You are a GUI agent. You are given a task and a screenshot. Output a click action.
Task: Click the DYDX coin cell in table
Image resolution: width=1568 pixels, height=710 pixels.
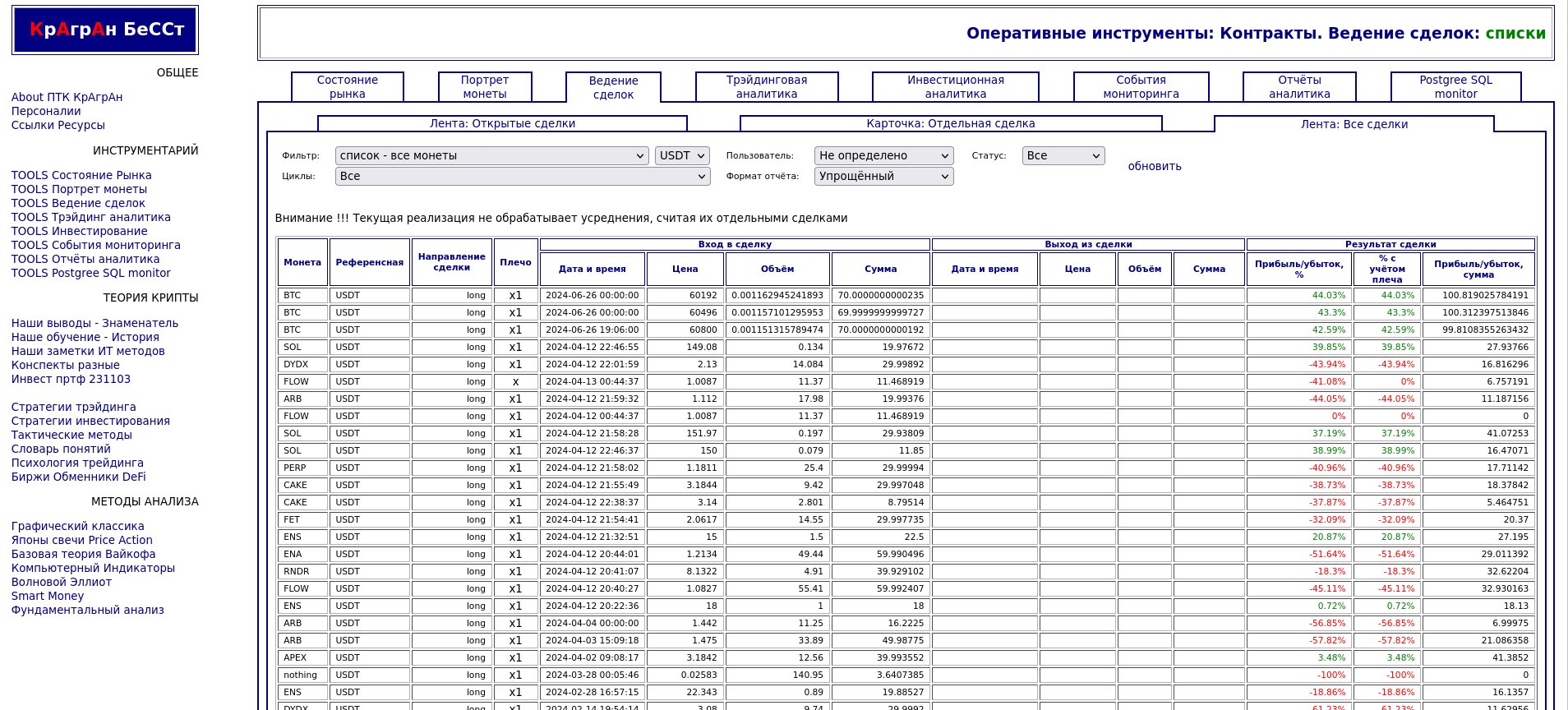(x=296, y=364)
